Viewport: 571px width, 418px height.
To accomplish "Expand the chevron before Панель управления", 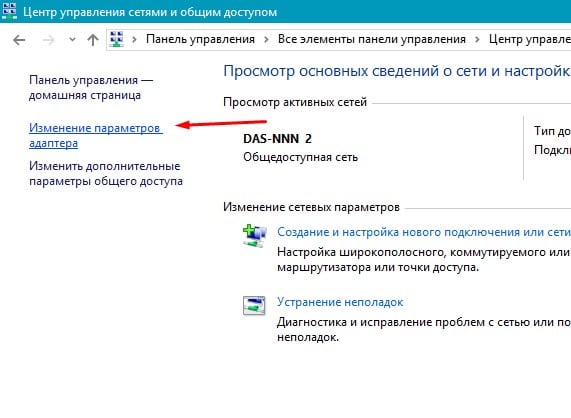I will tap(134, 39).
